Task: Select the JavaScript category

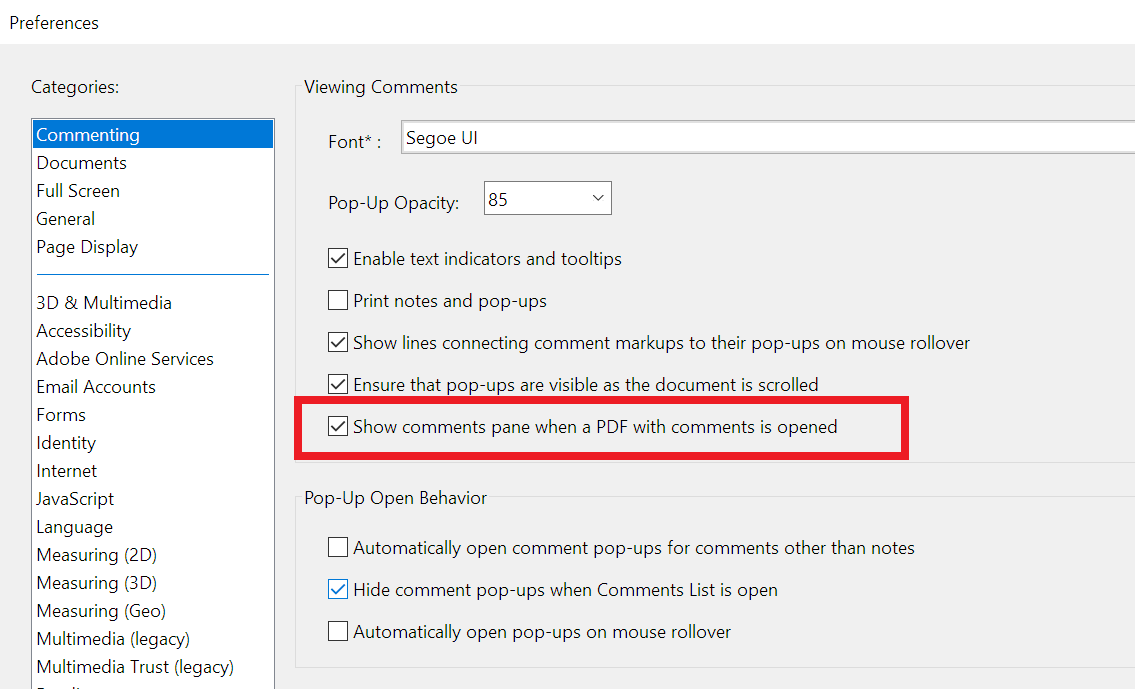Action: pos(75,498)
